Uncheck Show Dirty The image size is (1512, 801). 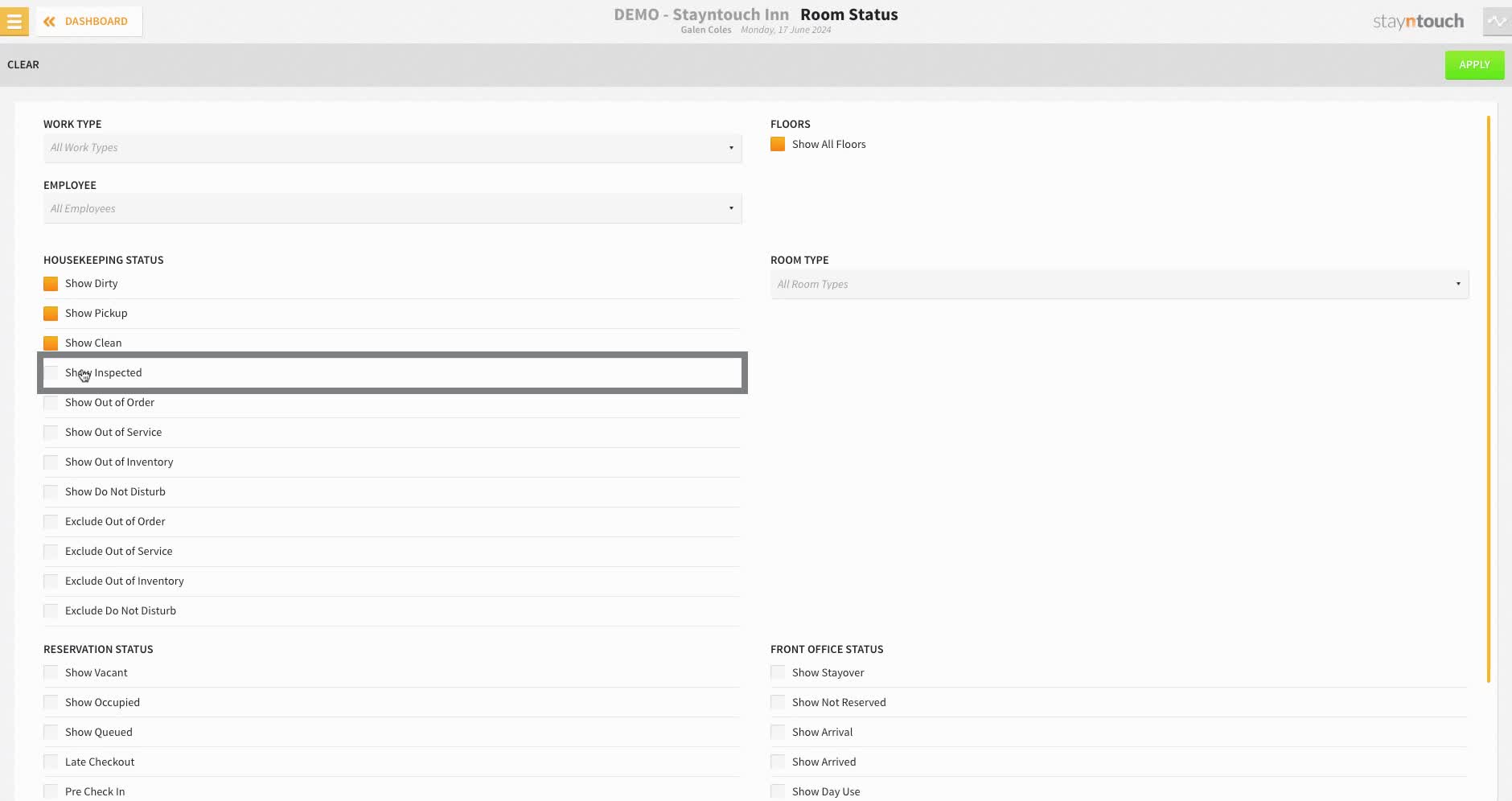51,283
